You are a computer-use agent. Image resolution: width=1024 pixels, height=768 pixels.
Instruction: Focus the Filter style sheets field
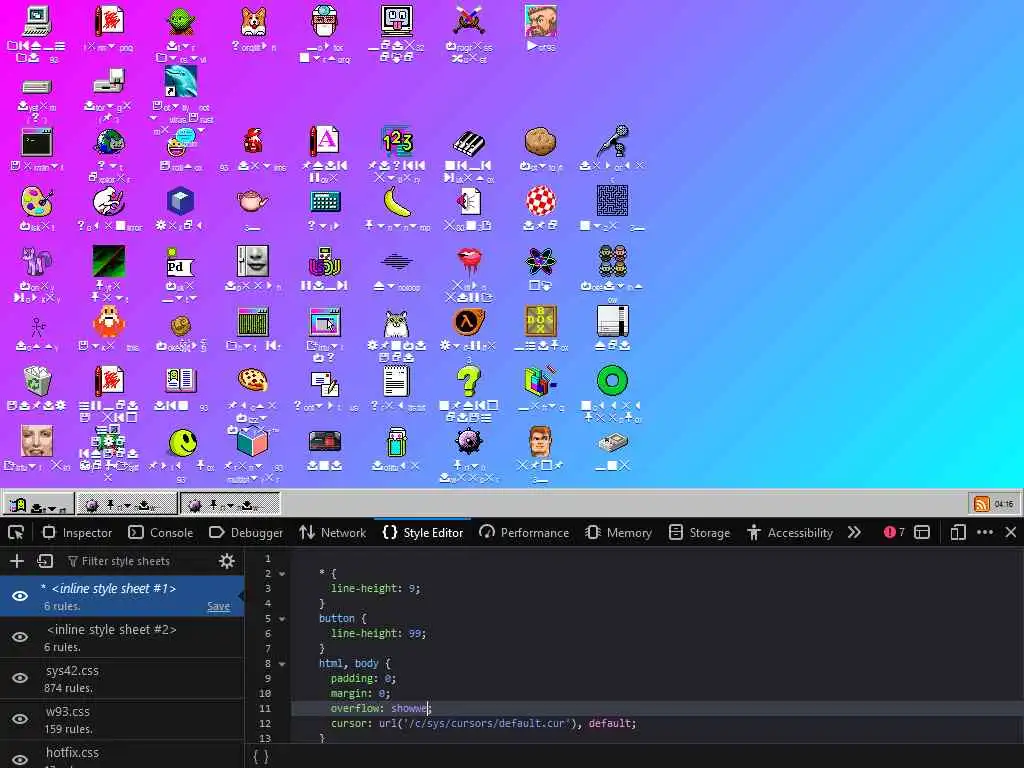pyautogui.click(x=136, y=561)
